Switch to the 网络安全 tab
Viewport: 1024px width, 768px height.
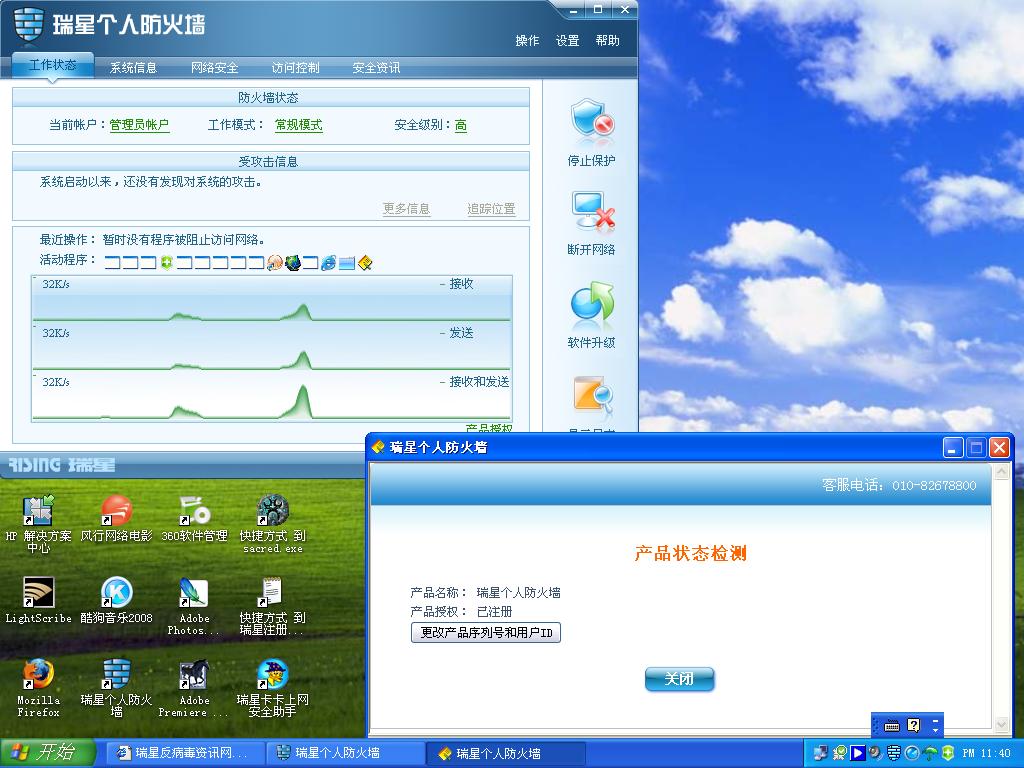point(214,67)
